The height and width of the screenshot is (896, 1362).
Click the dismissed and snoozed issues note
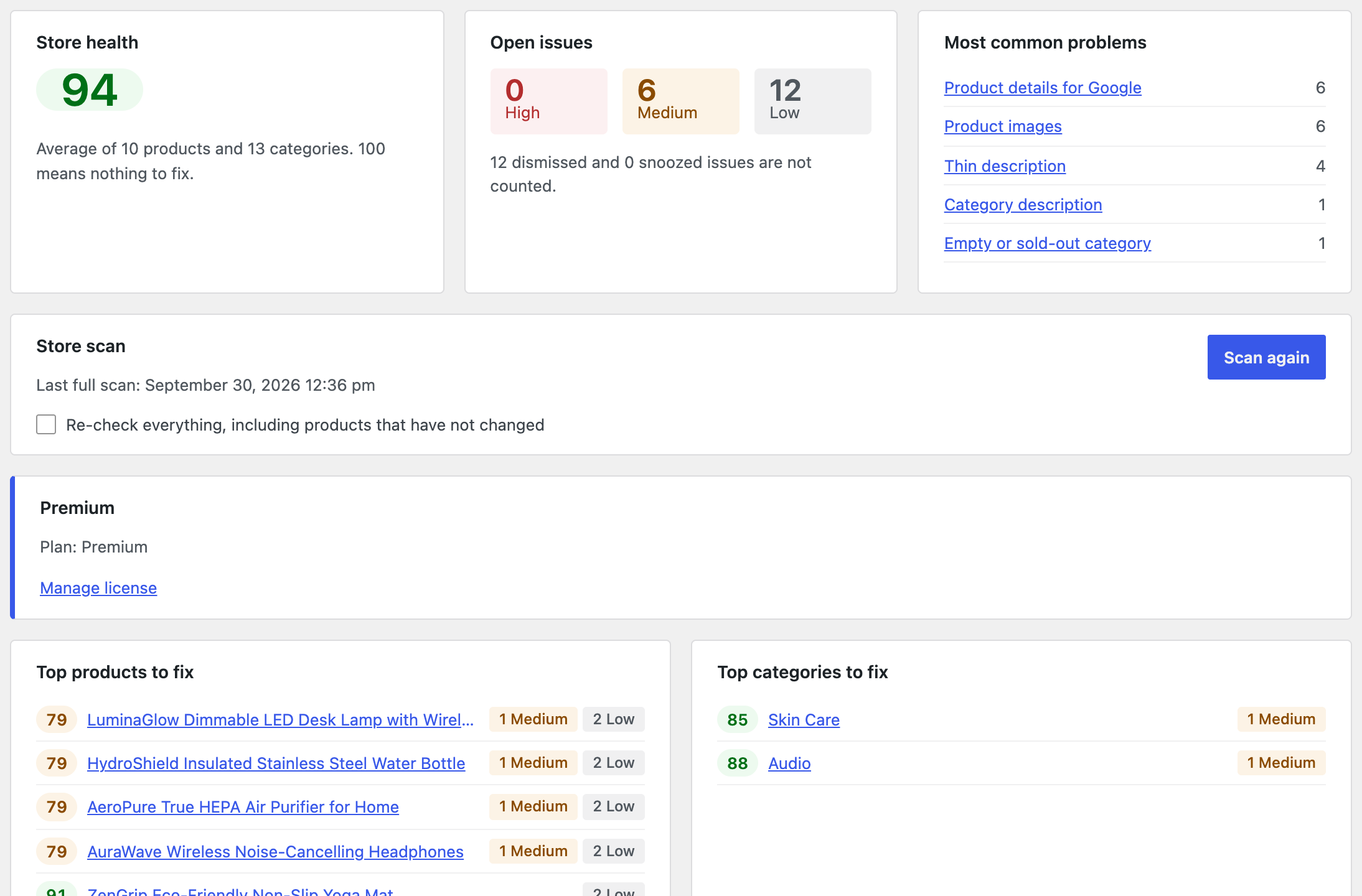point(650,174)
